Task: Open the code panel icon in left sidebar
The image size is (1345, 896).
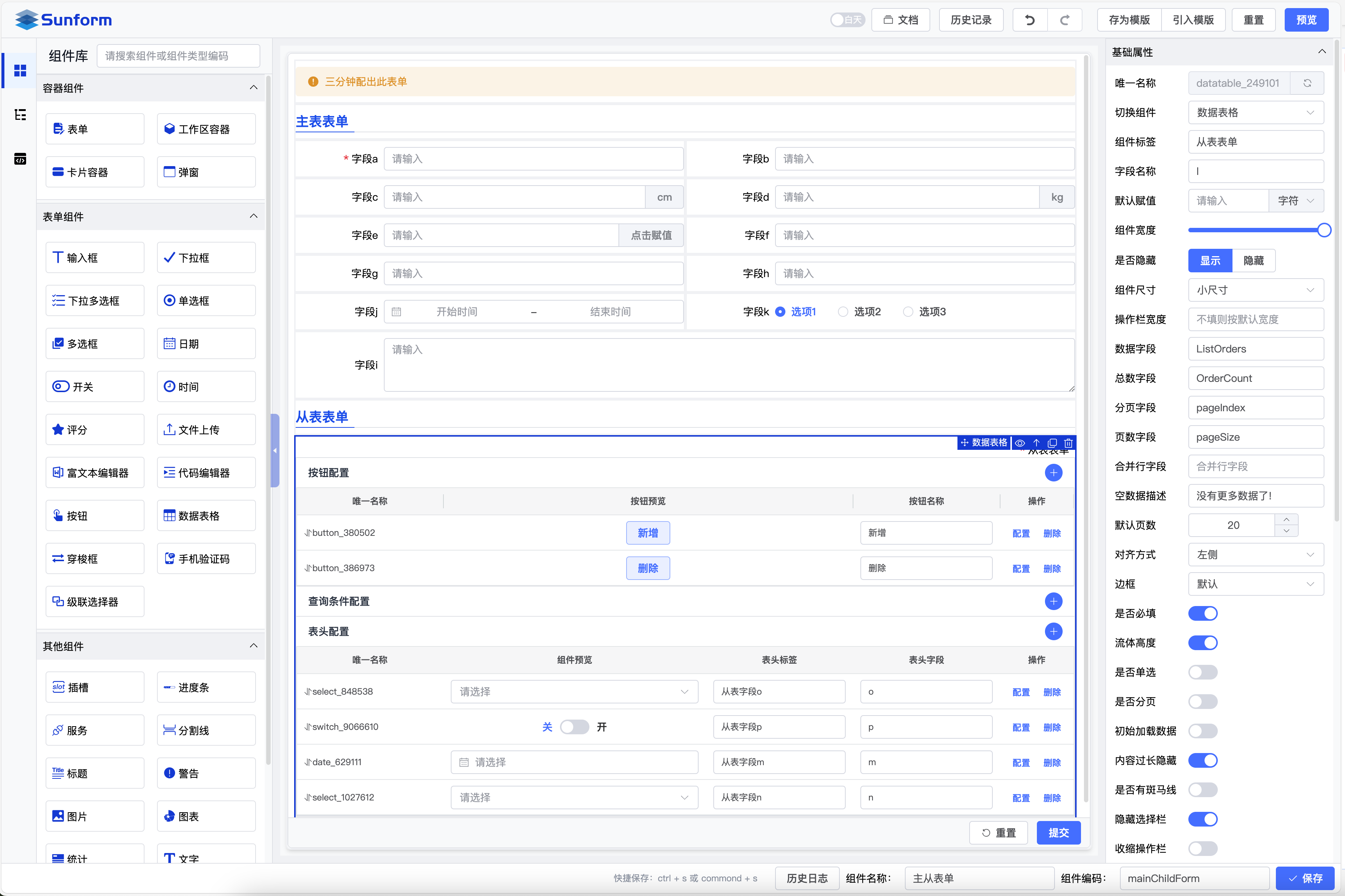Action: click(20, 159)
